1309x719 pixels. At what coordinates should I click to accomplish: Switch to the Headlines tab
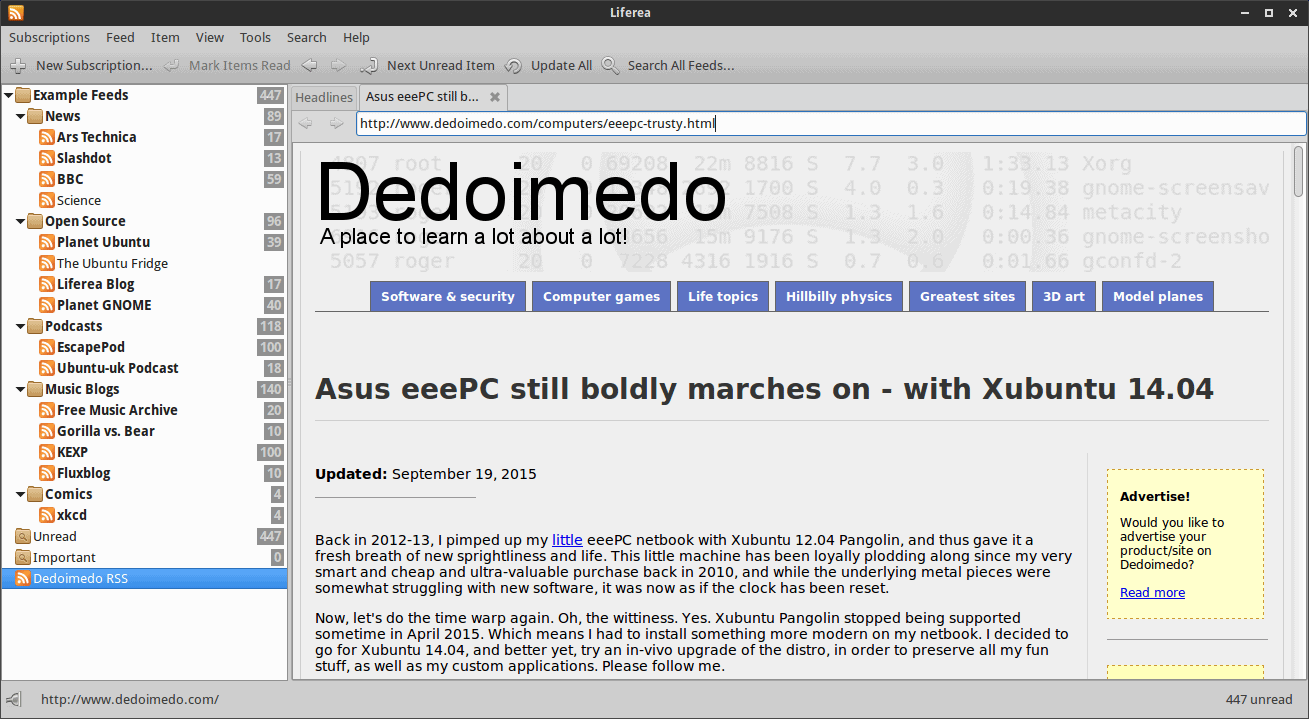324,97
